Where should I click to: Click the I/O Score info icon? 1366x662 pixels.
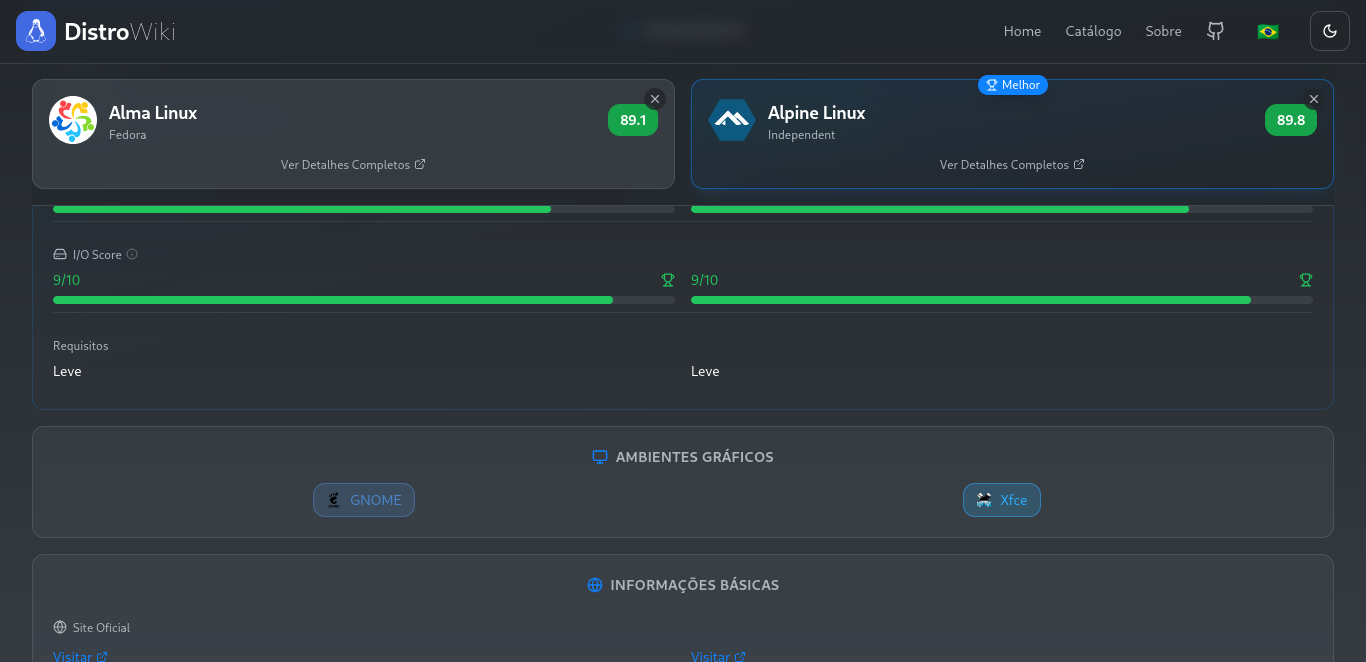click(x=132, y=254)
